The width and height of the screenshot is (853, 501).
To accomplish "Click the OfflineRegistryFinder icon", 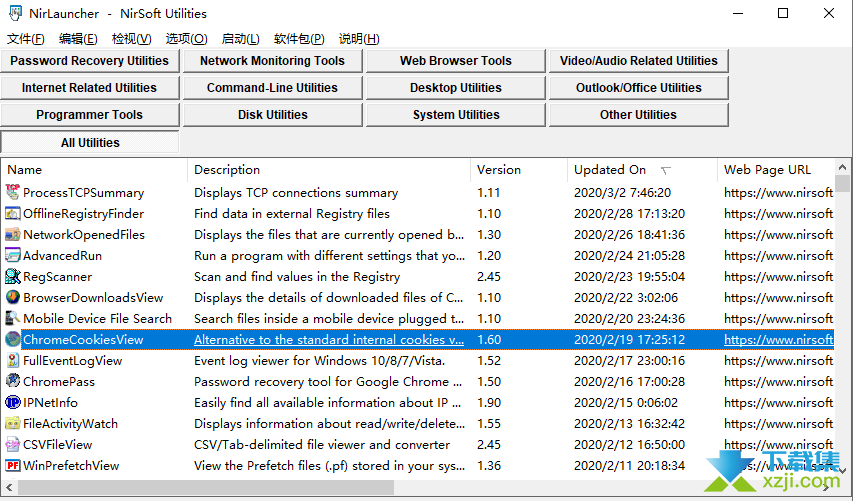I will (x=13, y=214).
